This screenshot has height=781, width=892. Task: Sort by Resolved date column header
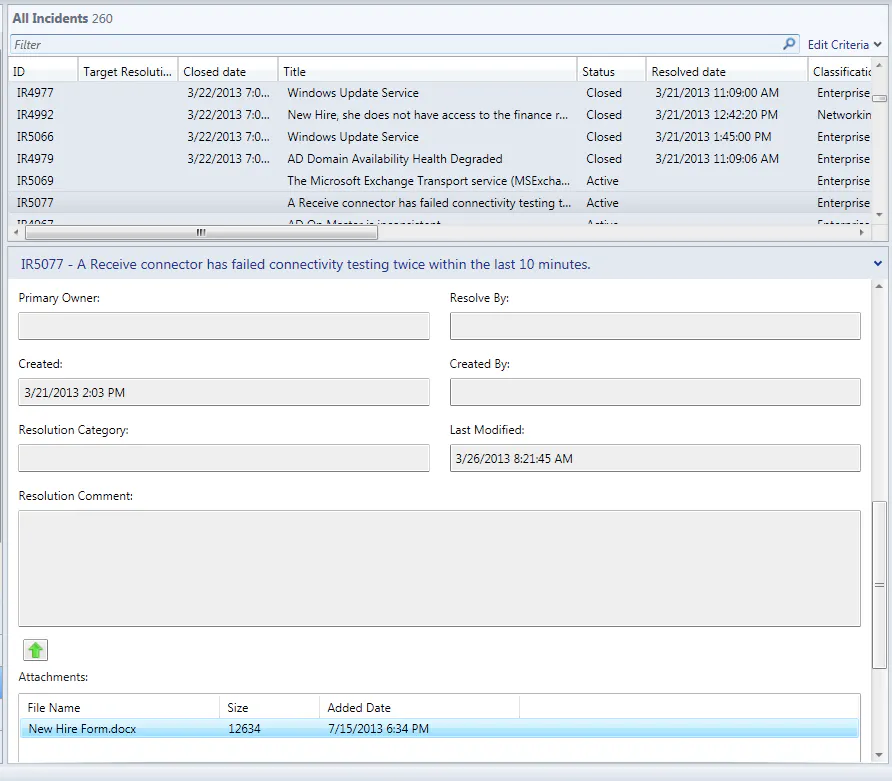click(726, 72)
